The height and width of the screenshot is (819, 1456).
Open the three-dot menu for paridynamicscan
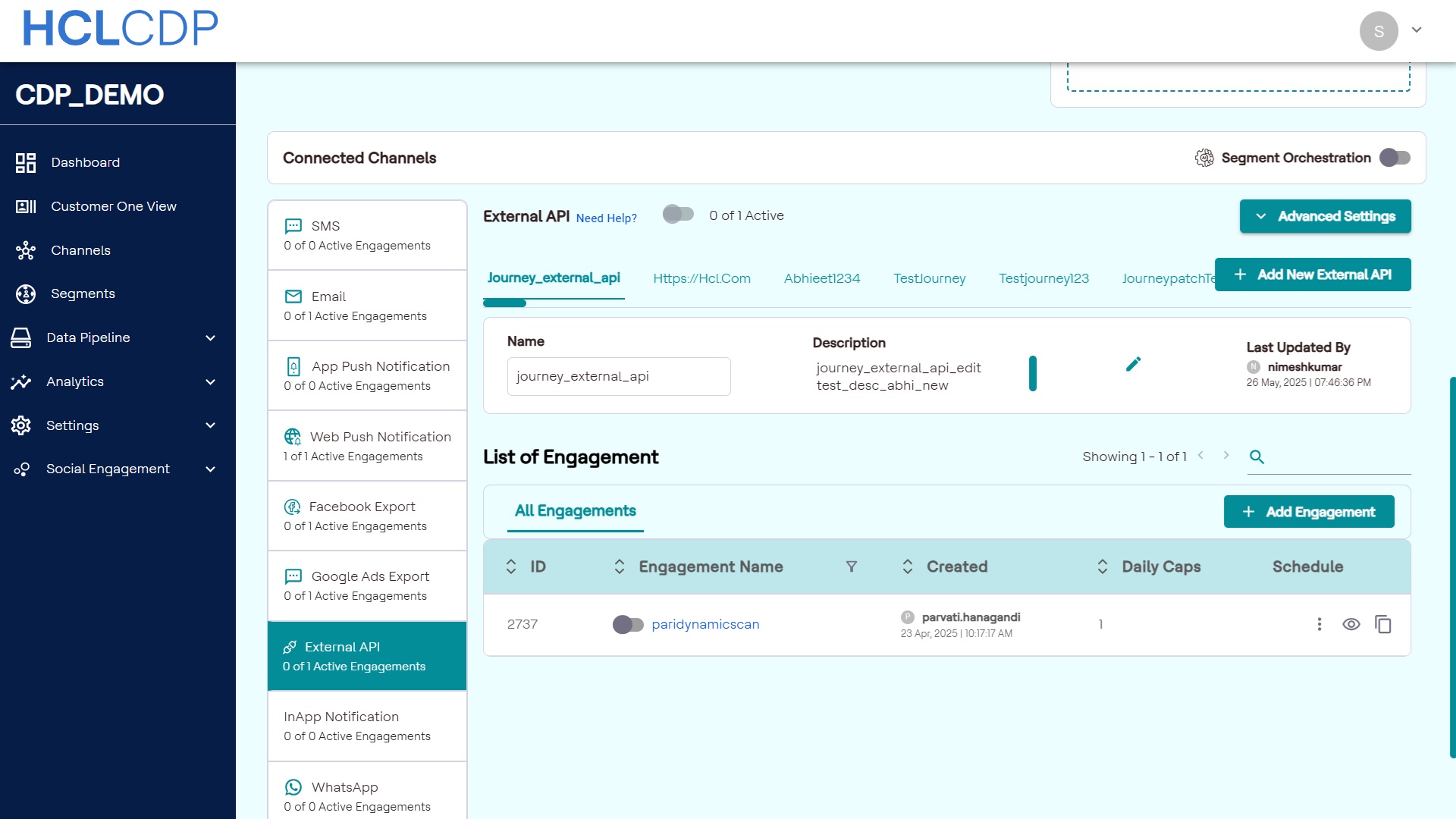coord(1319,624)
